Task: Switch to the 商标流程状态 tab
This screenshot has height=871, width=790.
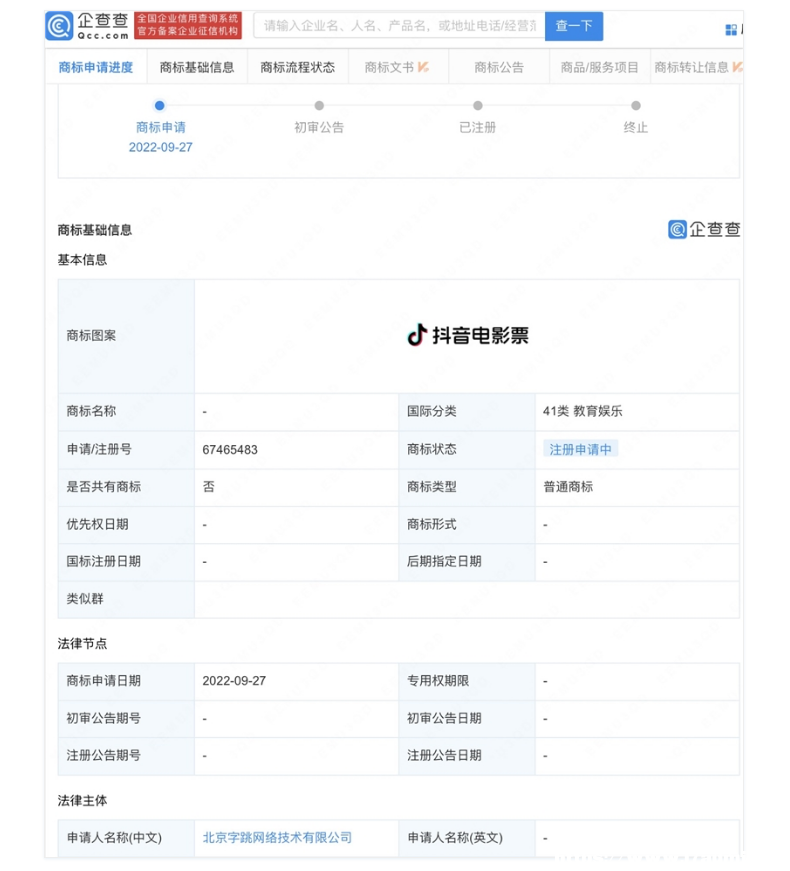Action: [298, 67]
